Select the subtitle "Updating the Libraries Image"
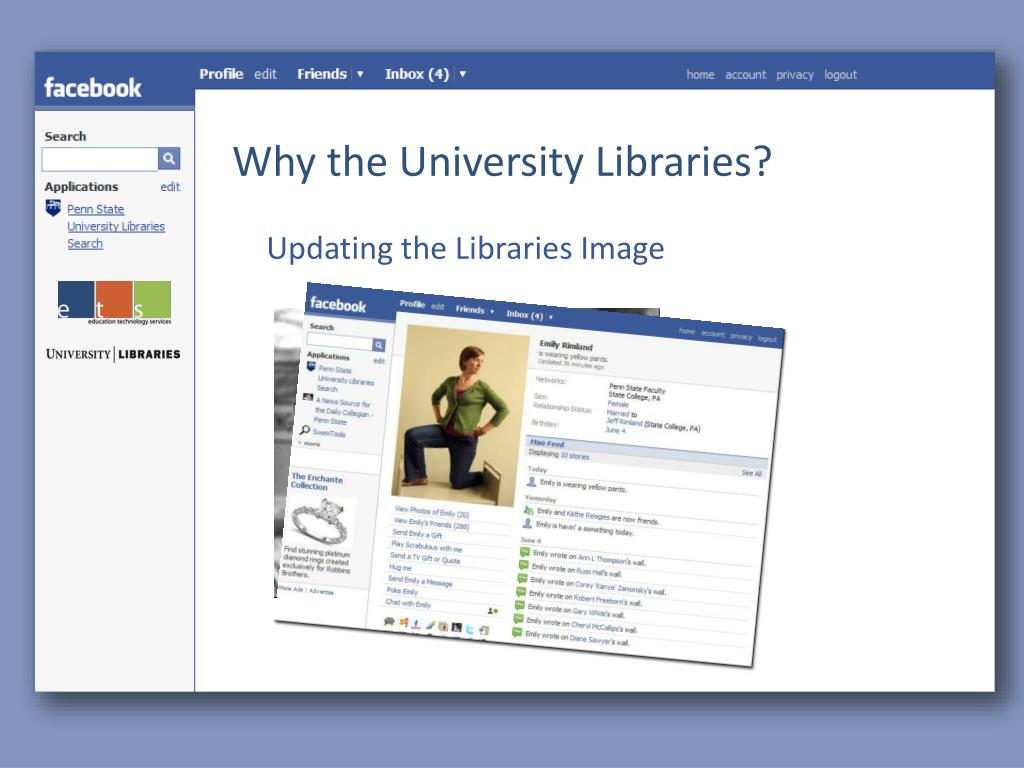Screen dimensions: 1024x768 coord(466,248)
